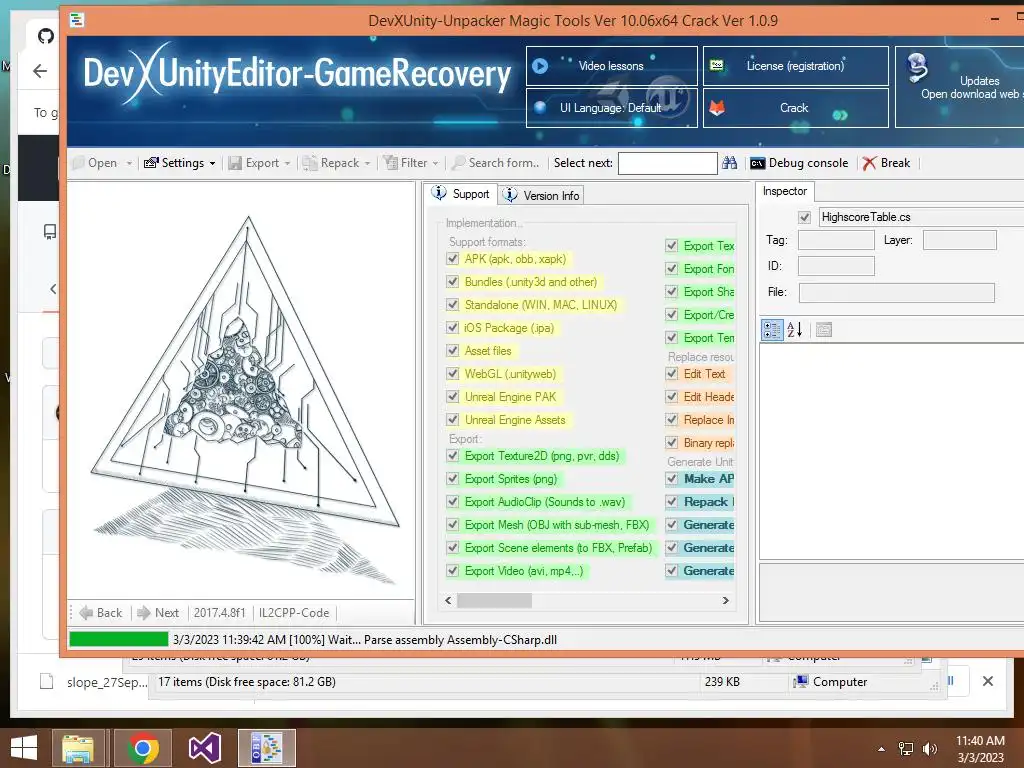Click the Crack button

795,108
